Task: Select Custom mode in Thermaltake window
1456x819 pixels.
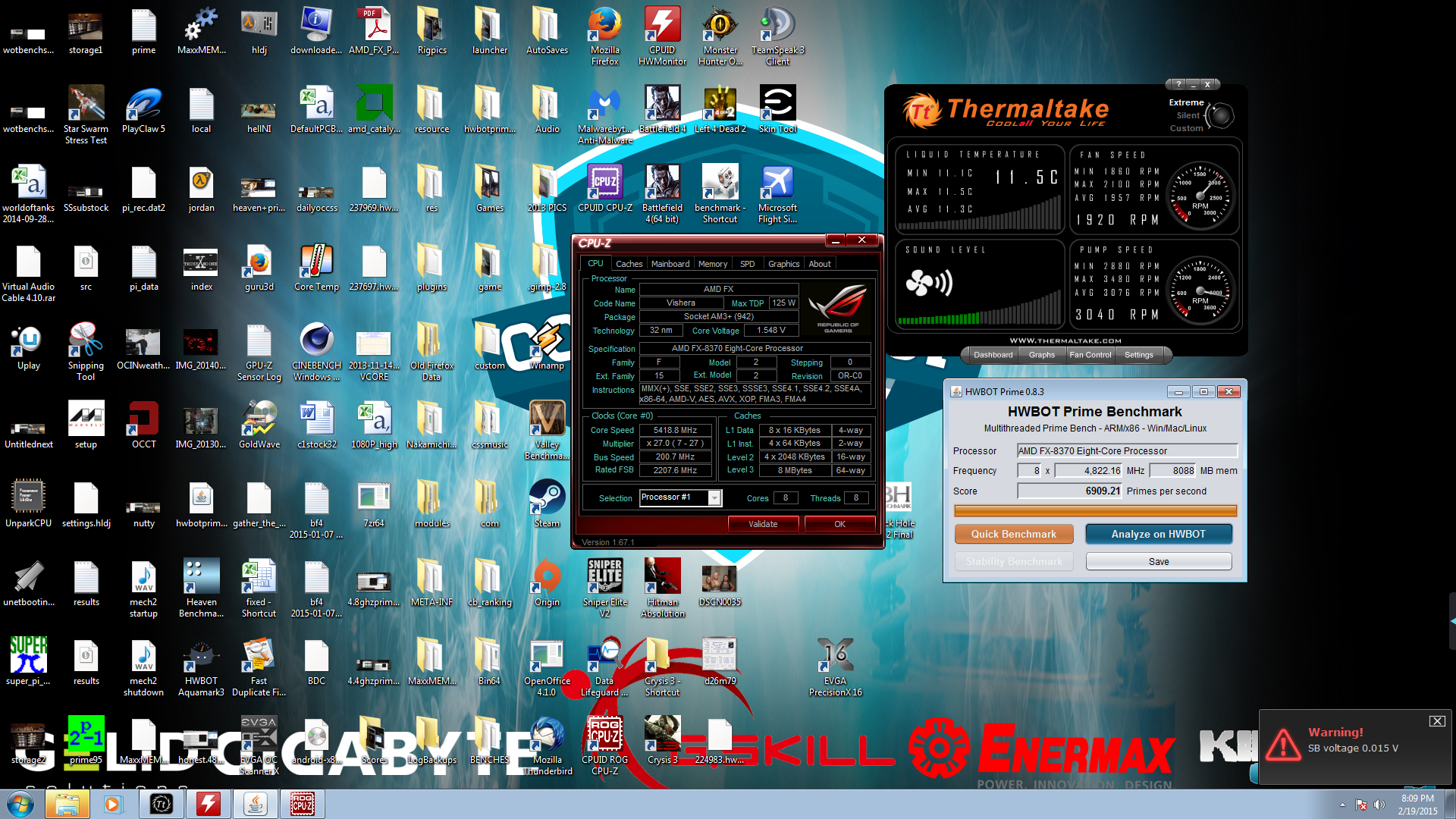Action: [1186, 128]
